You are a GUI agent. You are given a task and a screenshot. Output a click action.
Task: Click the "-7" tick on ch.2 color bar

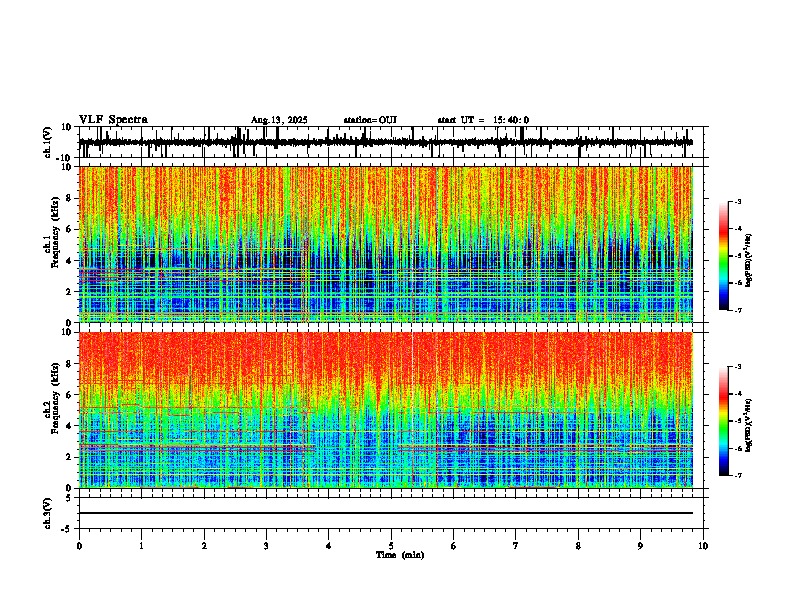pyautogui.click(x=738, y=475)
